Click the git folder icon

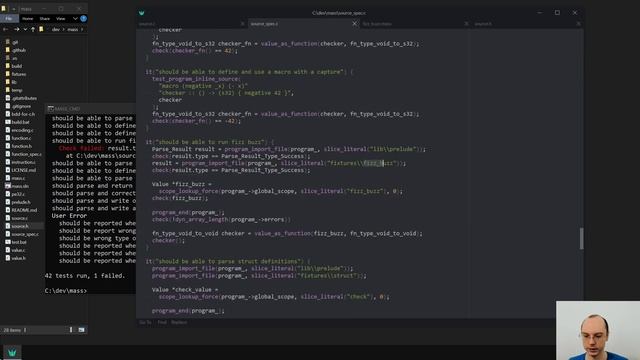[7, 42]
